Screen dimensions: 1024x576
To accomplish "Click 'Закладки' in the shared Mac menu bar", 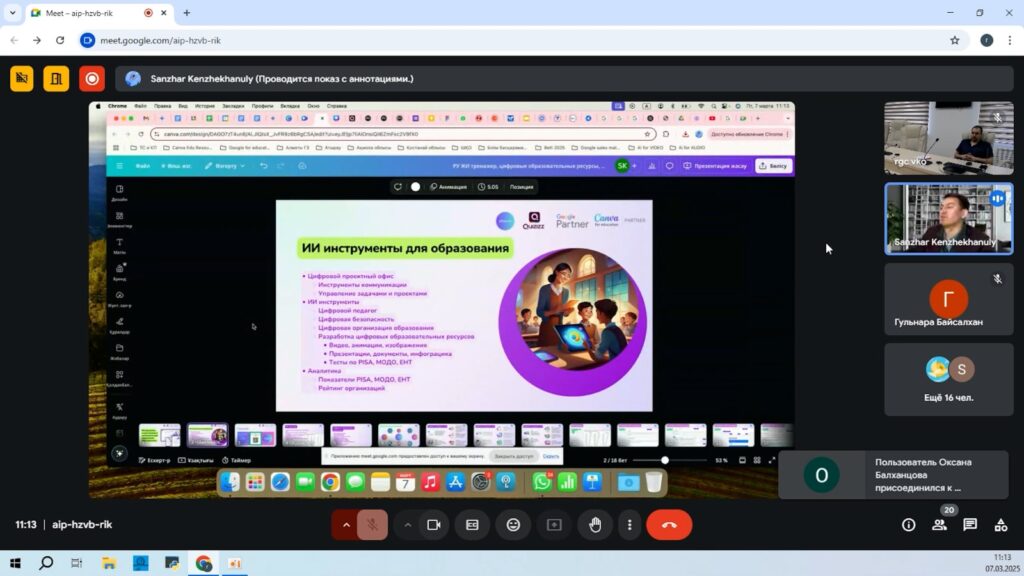I will click(x=233, y=106).
